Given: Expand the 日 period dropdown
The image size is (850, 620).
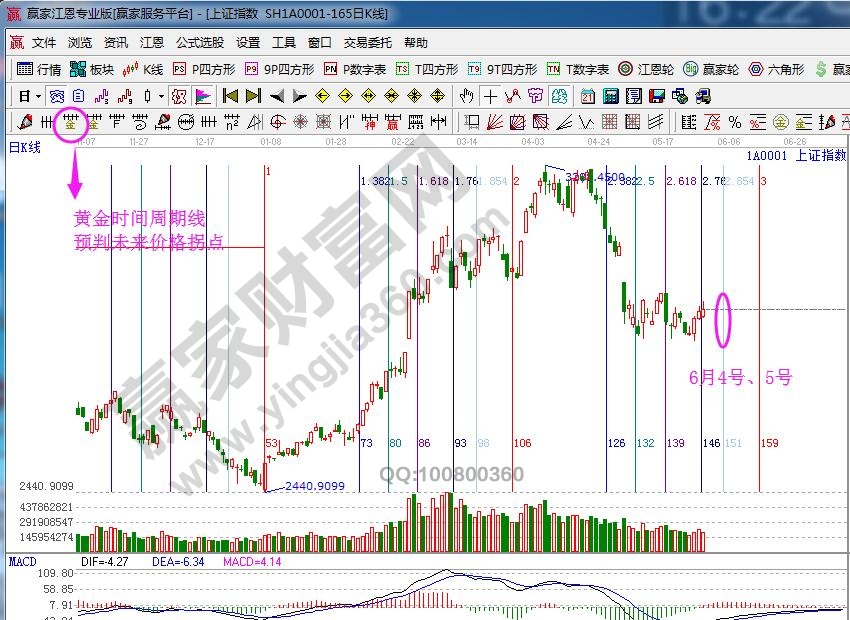Looking at the screenshot, I should (x=30, y=96).
